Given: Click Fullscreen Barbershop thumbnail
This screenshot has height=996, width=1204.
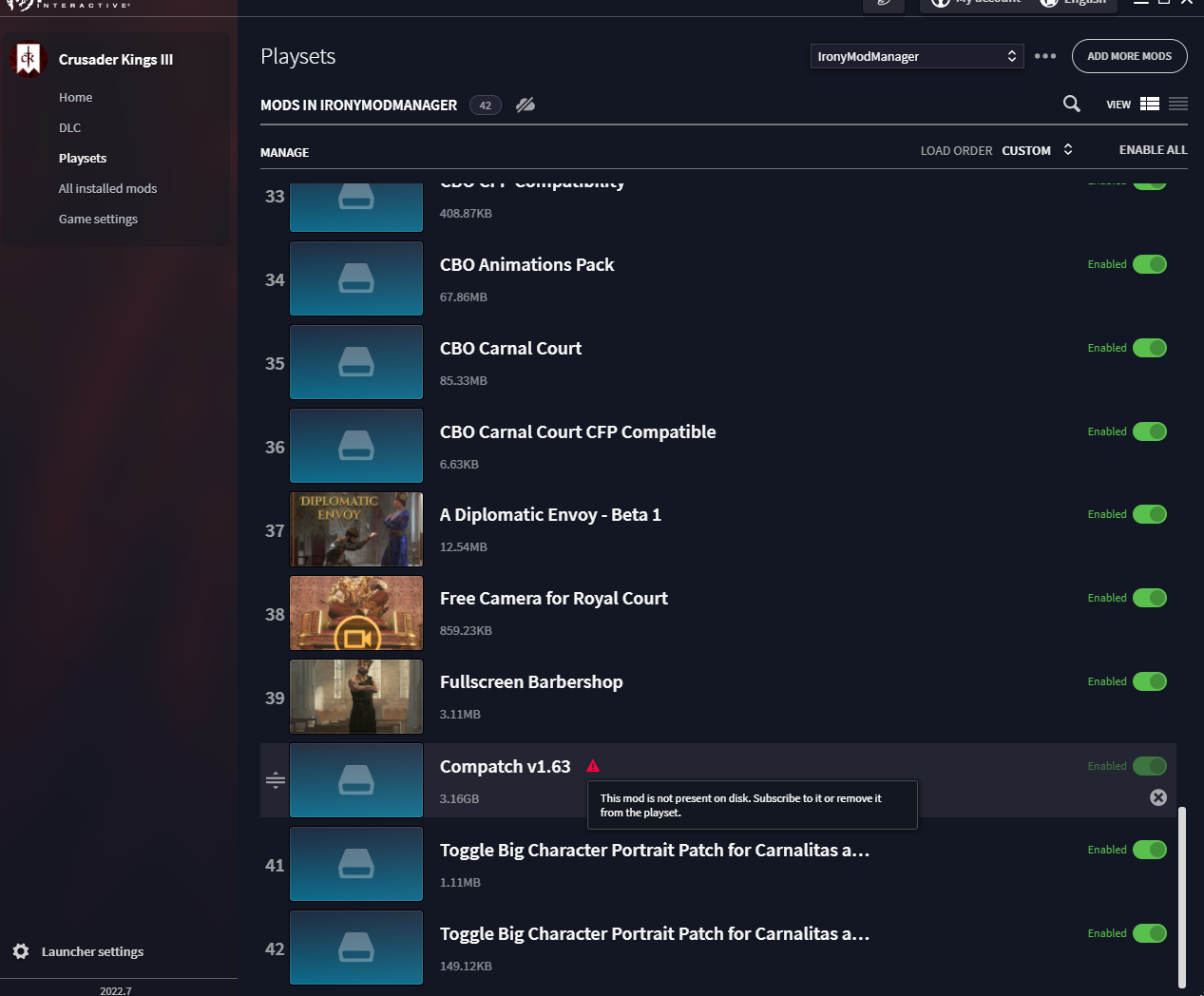Looking at the screenshot, I should [x=356, y=697].
